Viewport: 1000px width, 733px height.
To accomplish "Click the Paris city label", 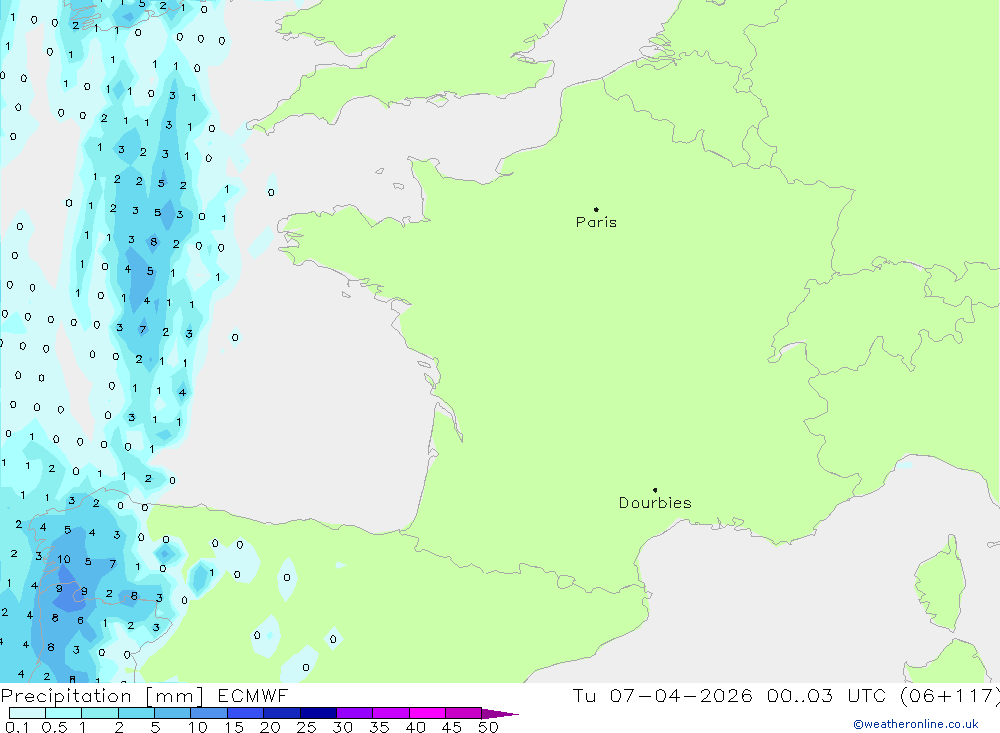I will (x=596, y=222).
